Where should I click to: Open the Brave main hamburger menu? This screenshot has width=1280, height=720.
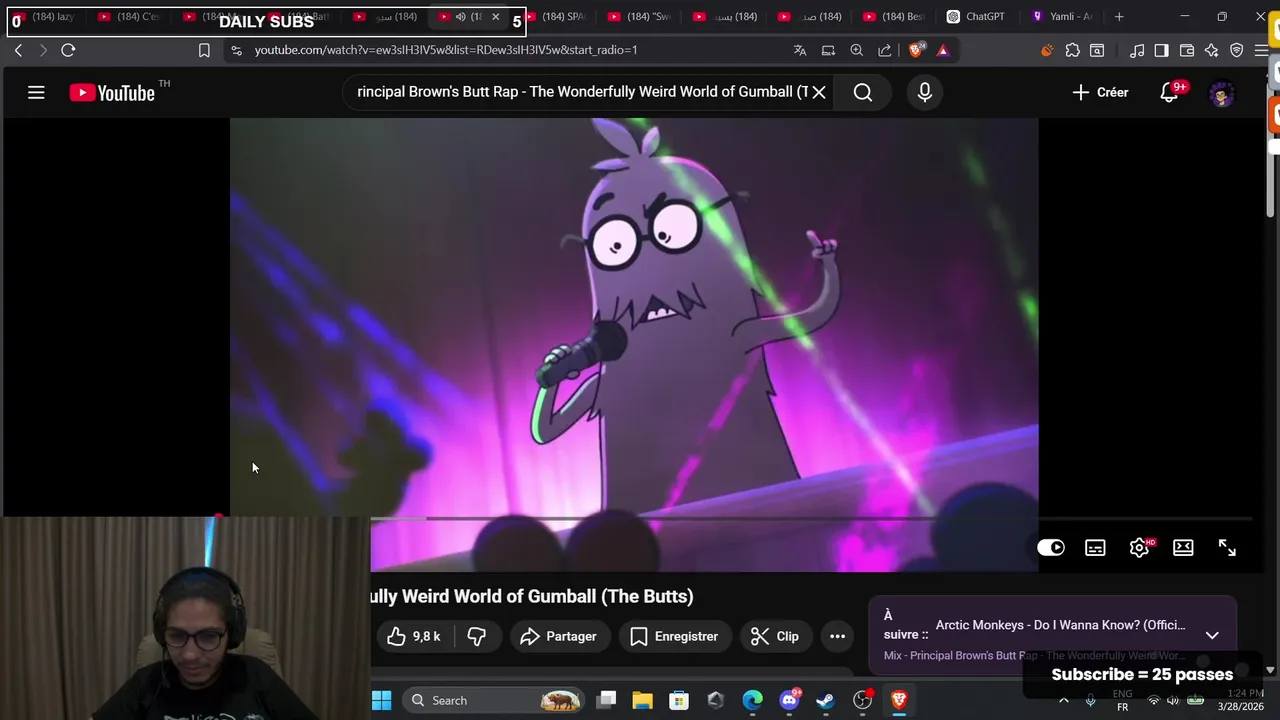click(1262, 50)
